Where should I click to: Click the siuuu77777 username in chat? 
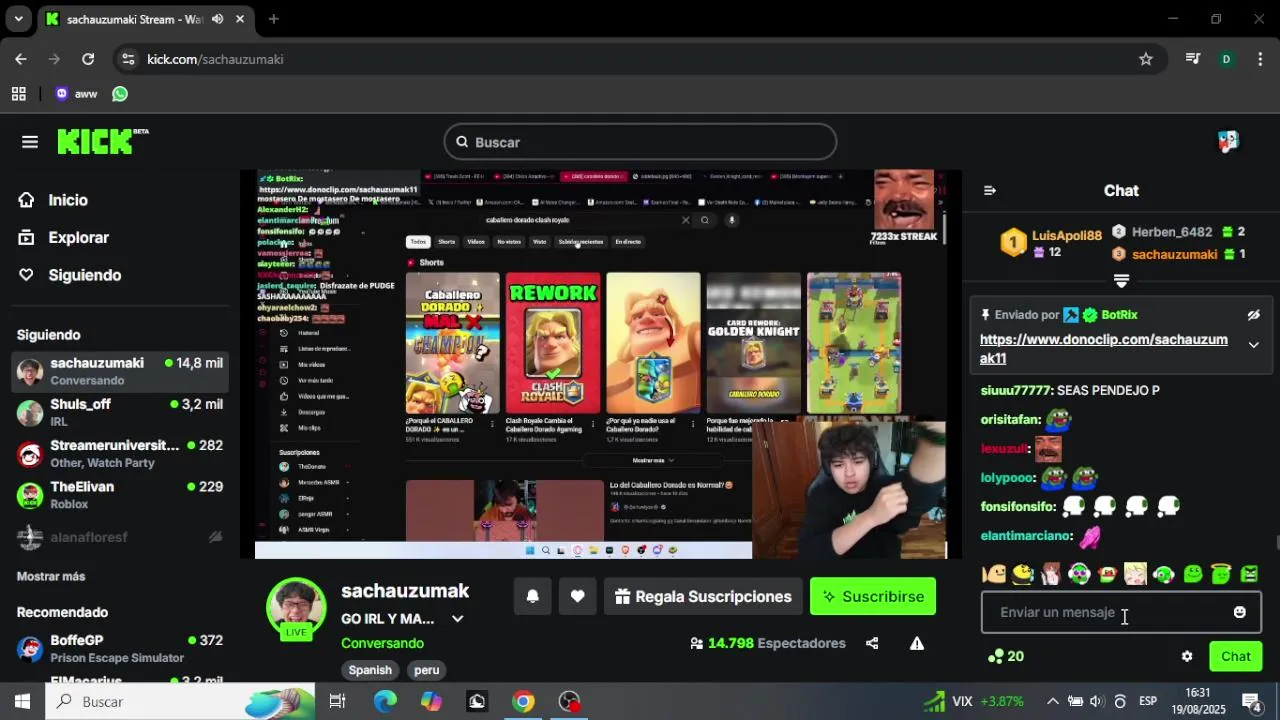click(1016, 391)
